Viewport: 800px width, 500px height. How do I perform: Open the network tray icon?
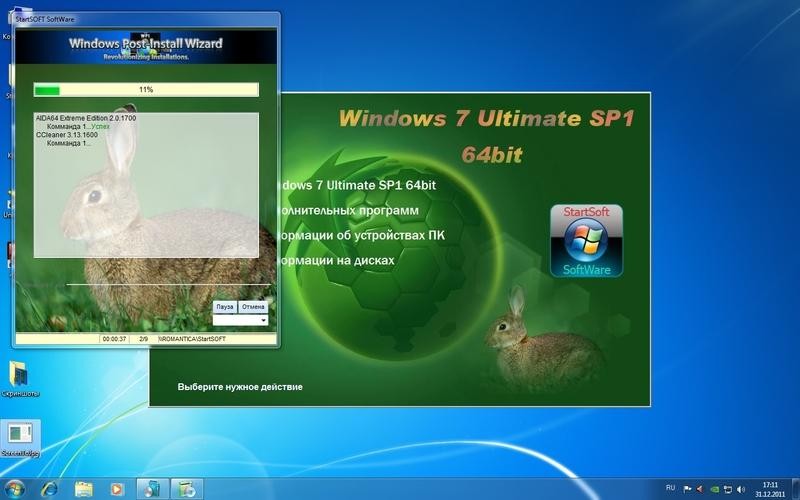[x=728, y=489]
